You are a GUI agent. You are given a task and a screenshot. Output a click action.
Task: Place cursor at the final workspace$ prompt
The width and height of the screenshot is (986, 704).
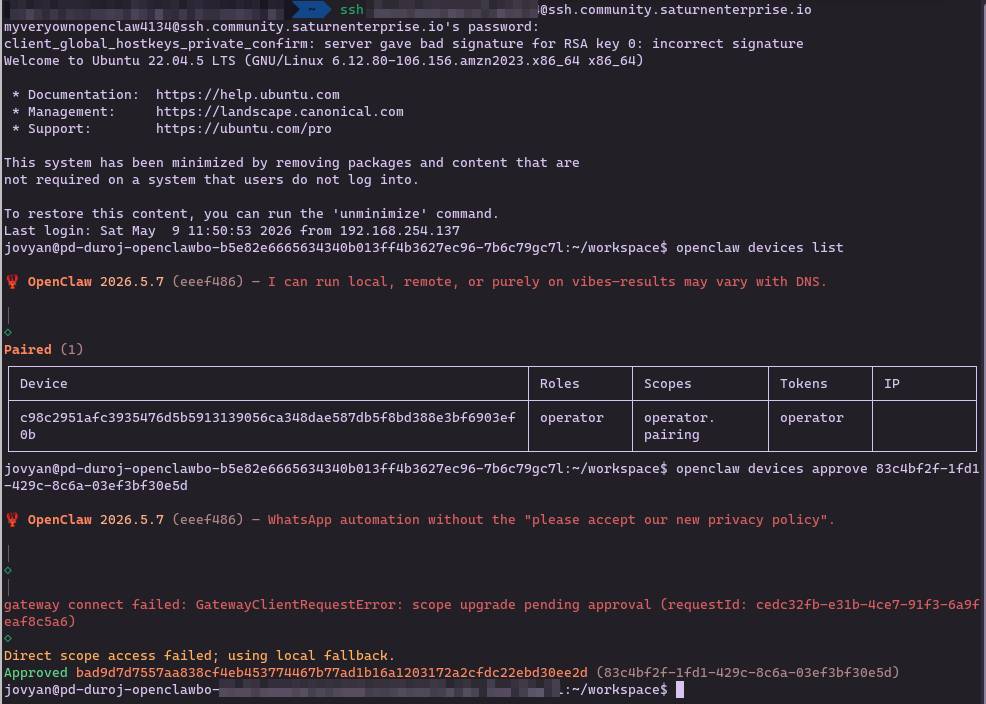680,690
